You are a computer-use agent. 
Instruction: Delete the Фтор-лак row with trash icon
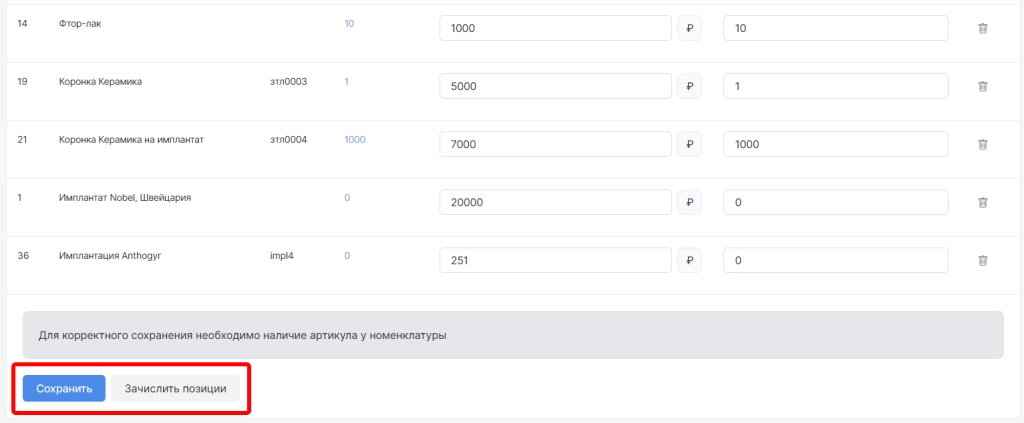(x=982, y=29)
